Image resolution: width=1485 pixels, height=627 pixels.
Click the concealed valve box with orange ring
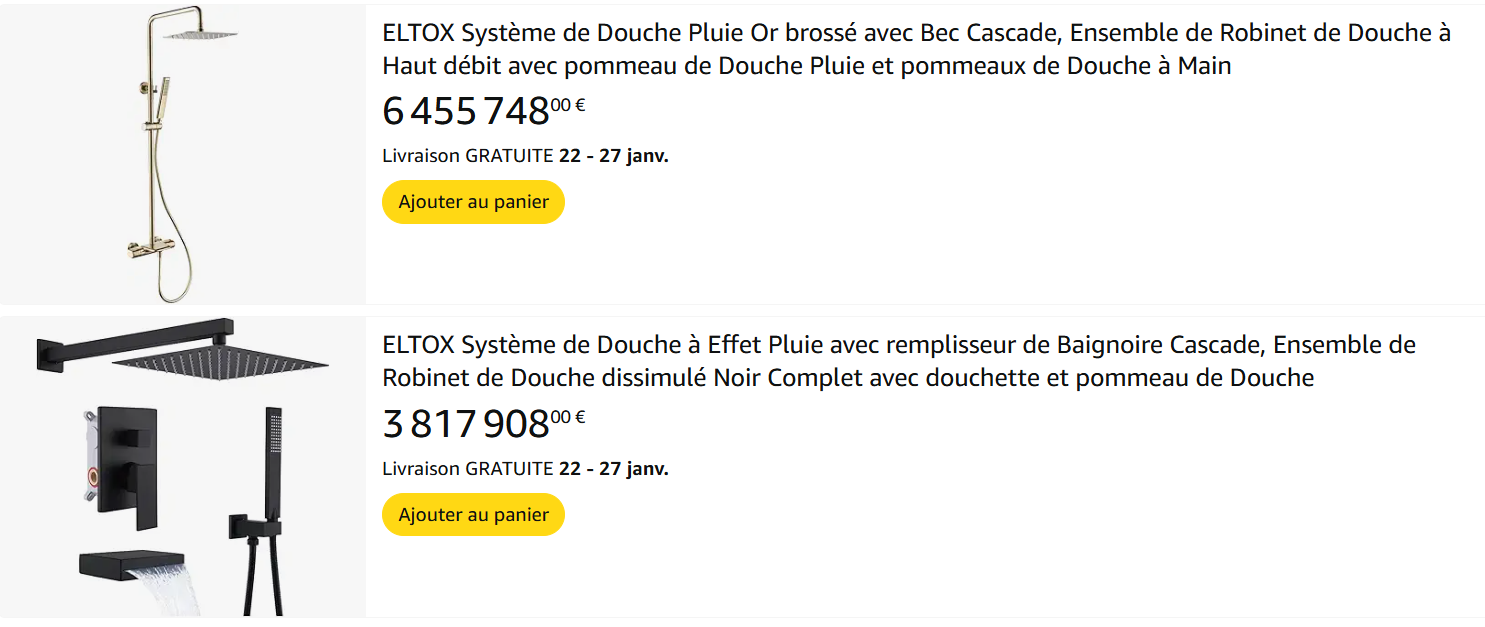(90, 460)
